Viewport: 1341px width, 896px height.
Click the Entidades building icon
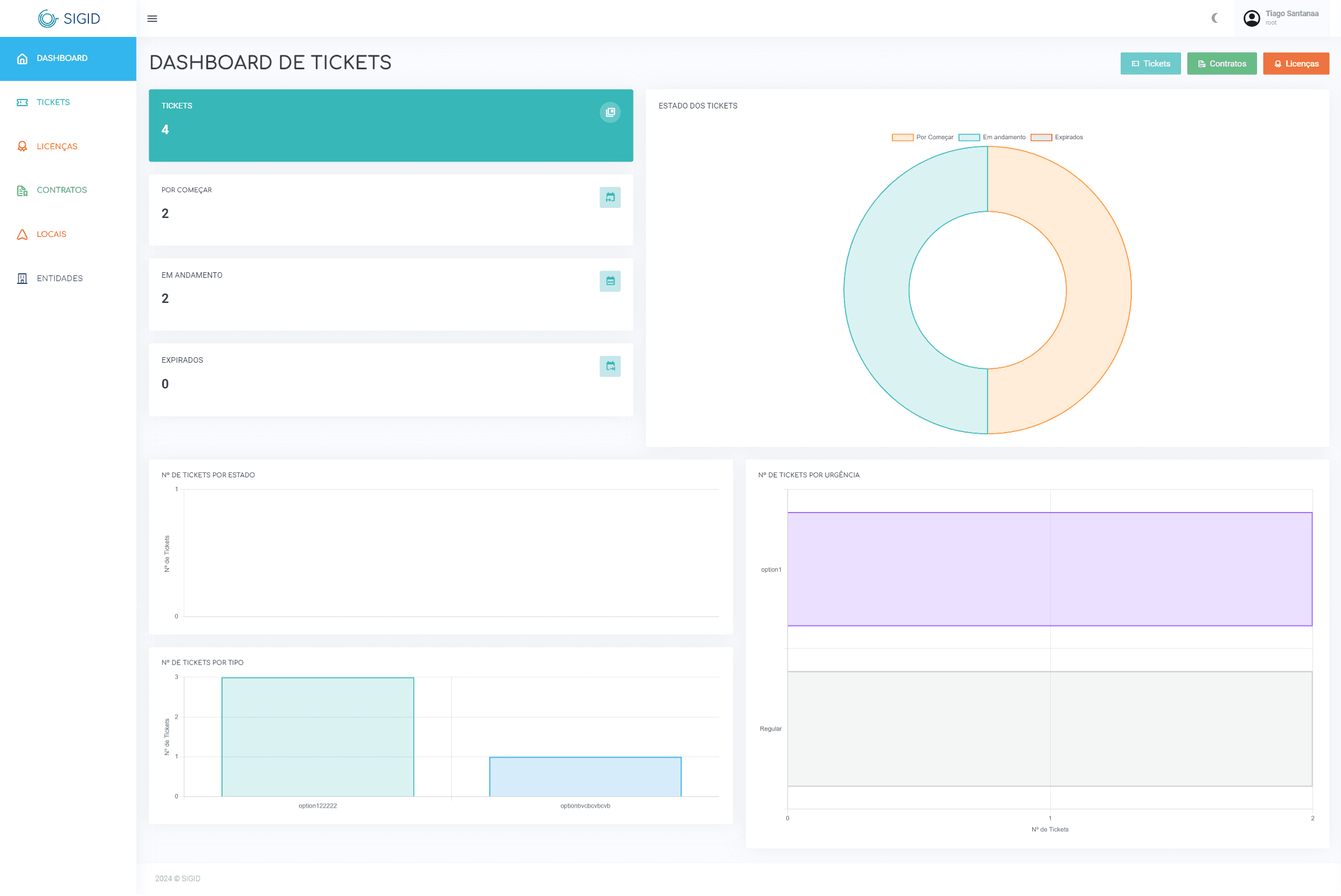22,279
